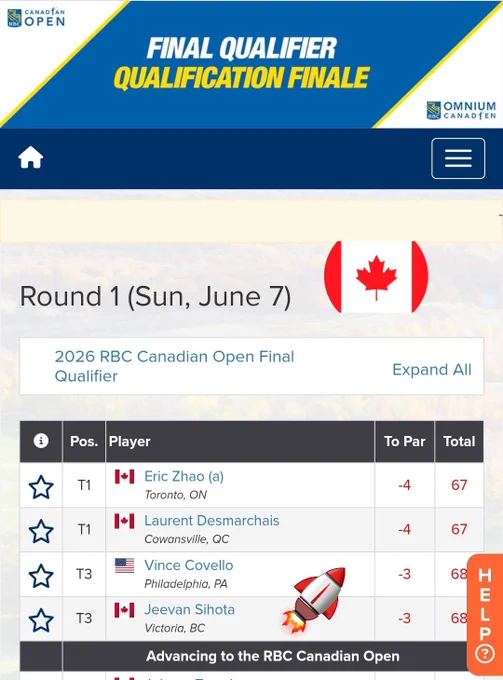Open the hamburger navigation menu
This screenshot has width=503, height=680.
458,158
